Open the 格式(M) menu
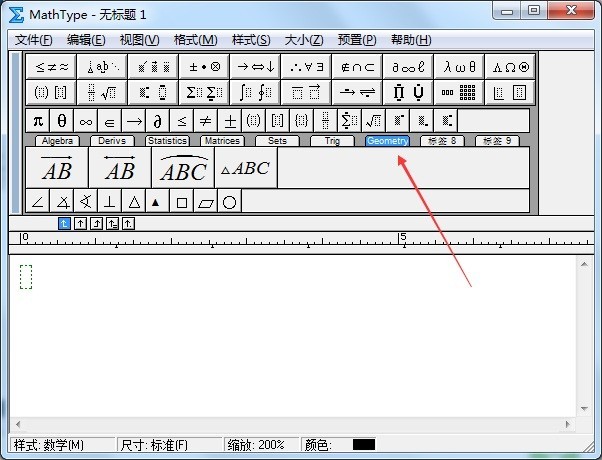The width and height of the screenshot is (602, 460). (195, 40)
